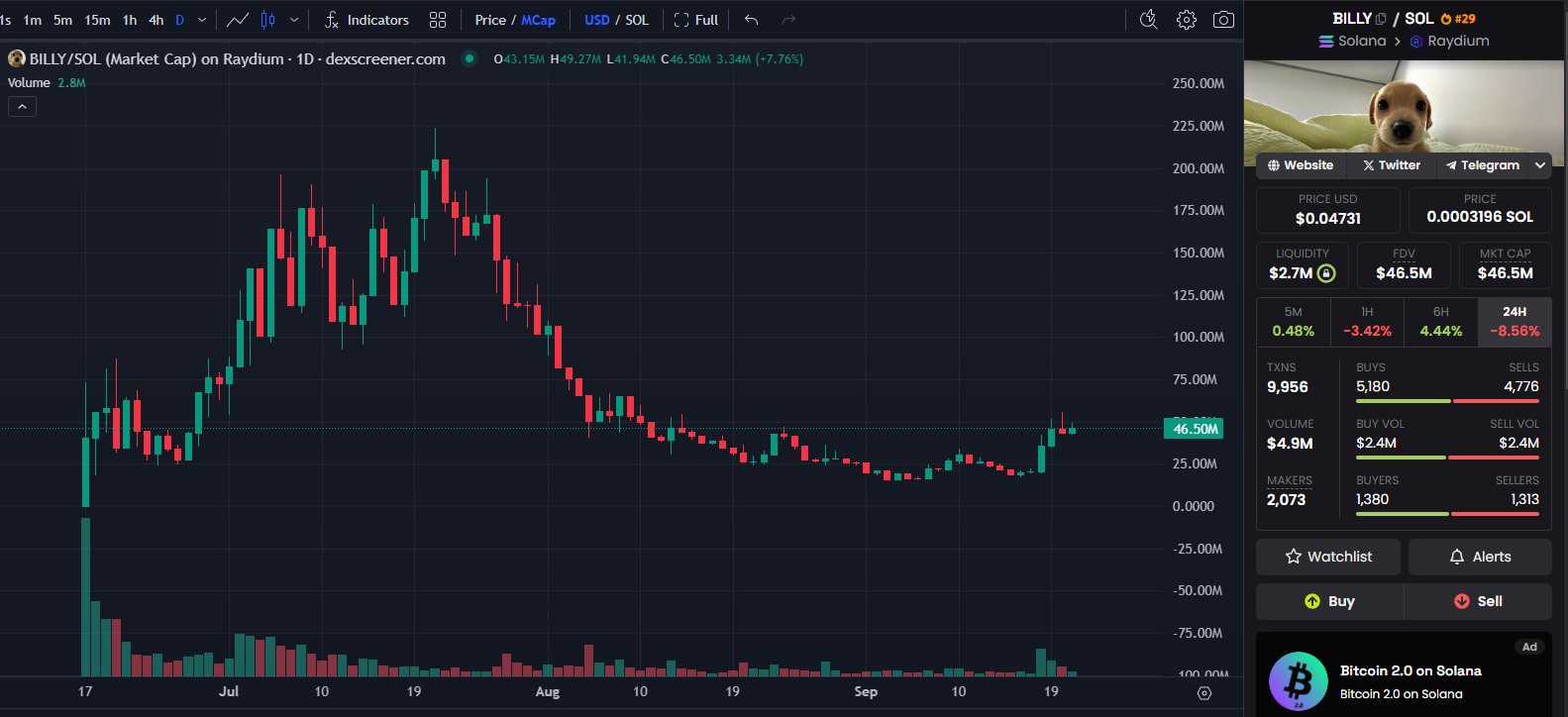Click the undo arrow icon
This screenshot has width=1568, height=717.
752,20
